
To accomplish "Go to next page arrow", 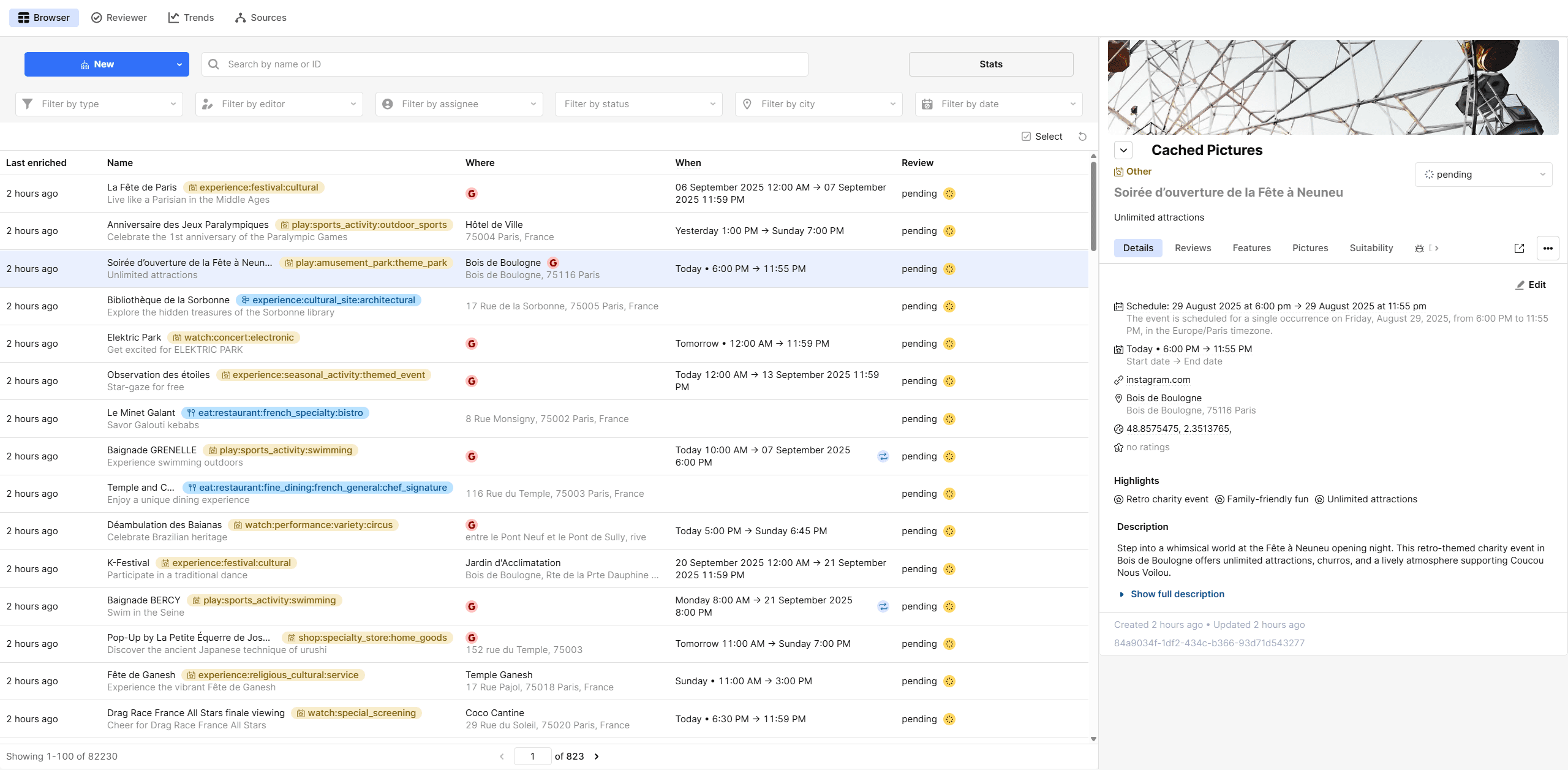I will click(597, 757).
